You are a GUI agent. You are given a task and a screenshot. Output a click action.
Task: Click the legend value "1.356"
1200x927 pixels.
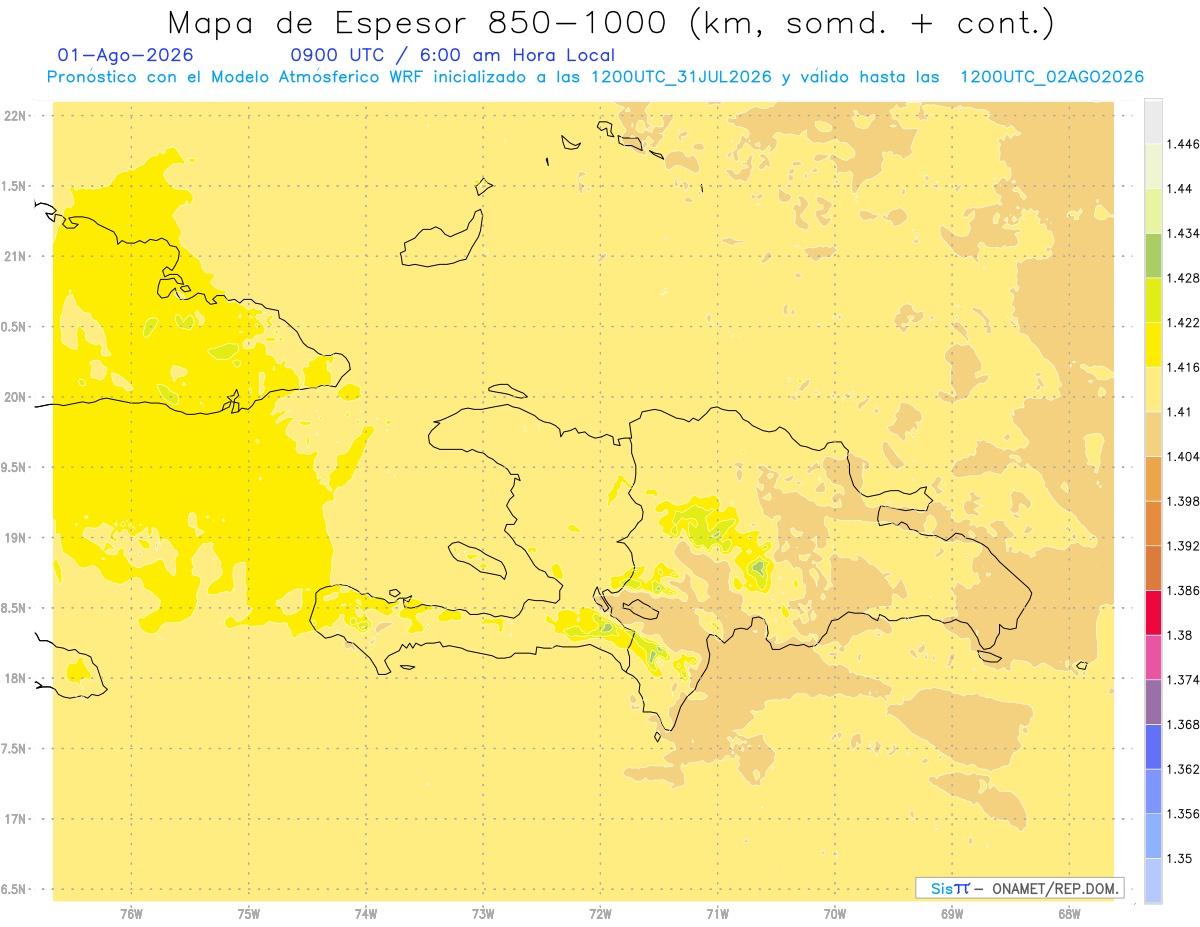point(1183,814)
